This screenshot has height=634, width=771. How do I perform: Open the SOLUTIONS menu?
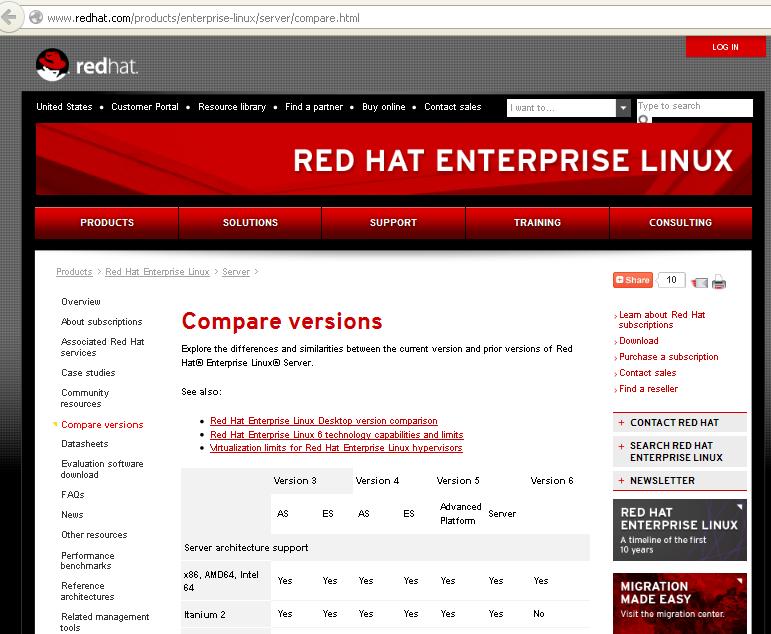point(250,222)
